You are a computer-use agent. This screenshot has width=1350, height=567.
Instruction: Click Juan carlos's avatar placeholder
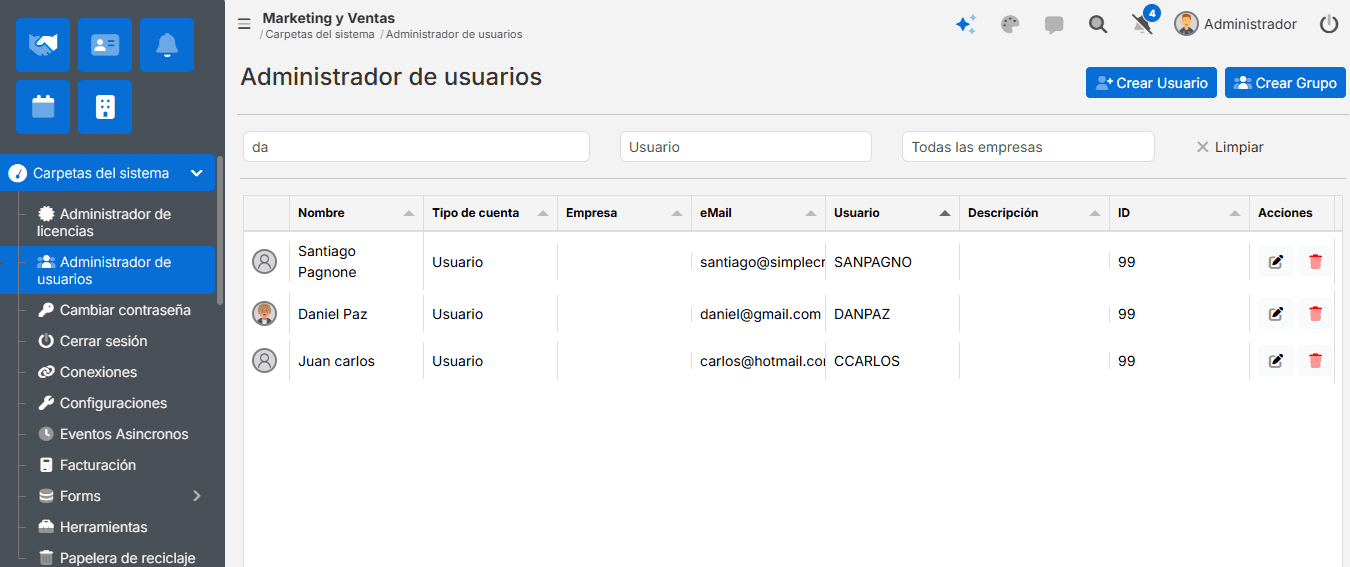(264, 361)
